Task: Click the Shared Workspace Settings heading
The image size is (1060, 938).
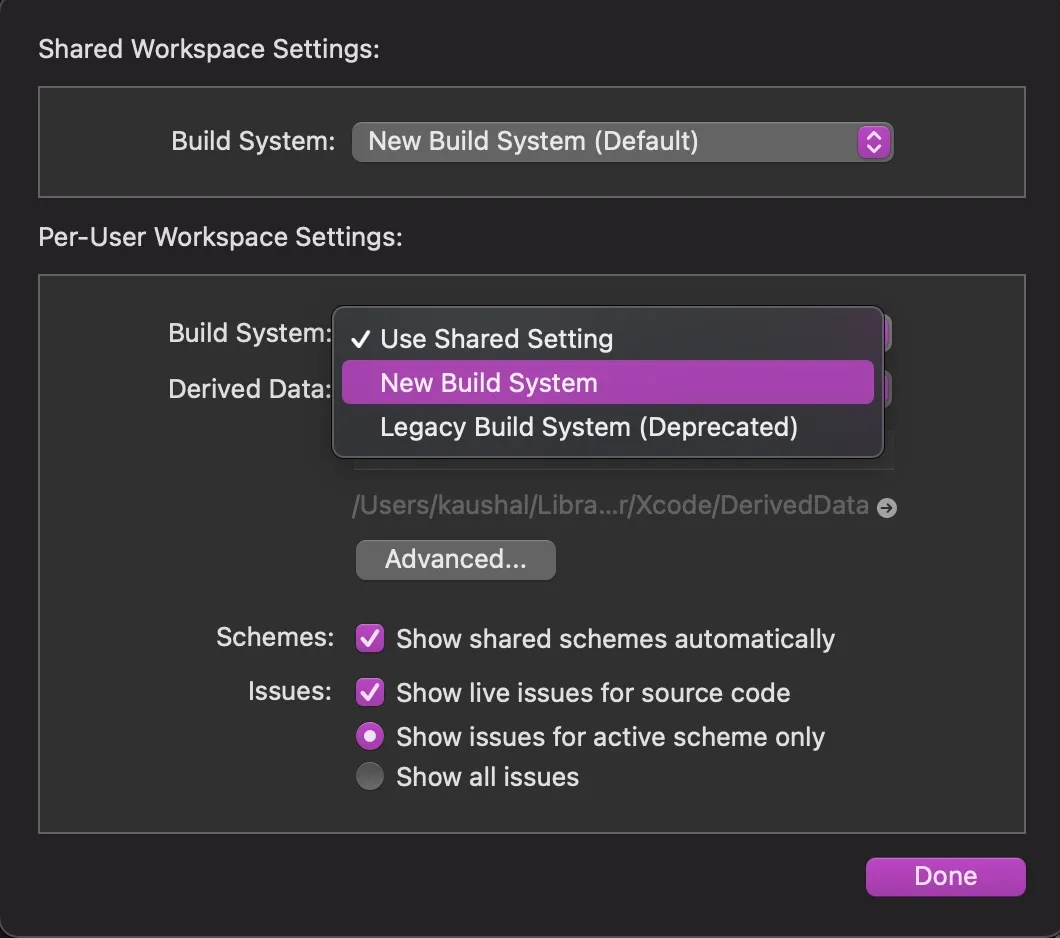Action: point(209,49)
